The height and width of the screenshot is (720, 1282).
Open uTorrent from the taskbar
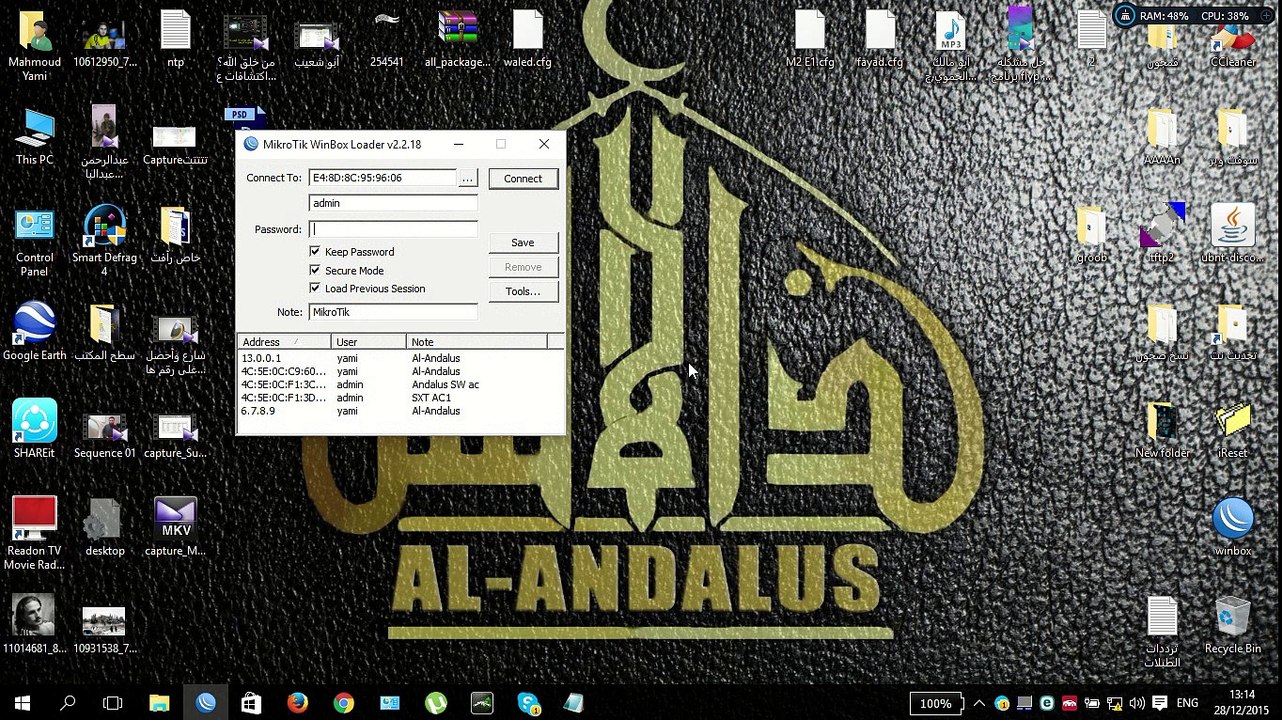point(436,703)
